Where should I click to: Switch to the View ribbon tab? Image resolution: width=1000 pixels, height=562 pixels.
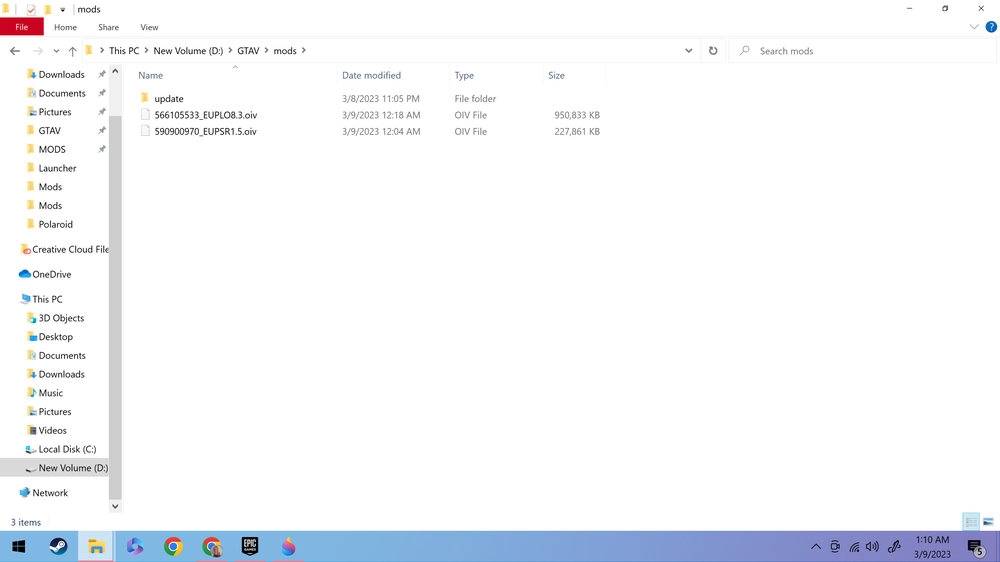[x=149, y=27]
